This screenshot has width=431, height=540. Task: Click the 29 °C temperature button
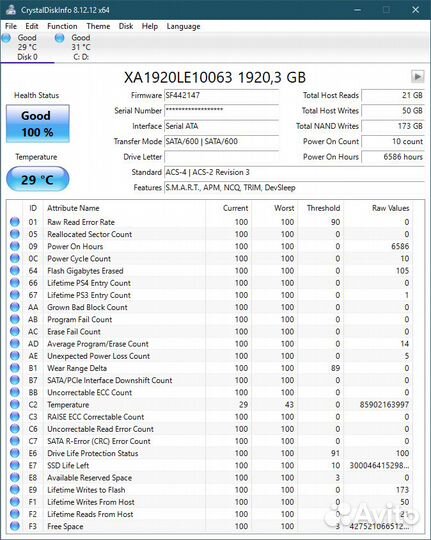click(38, 179)
